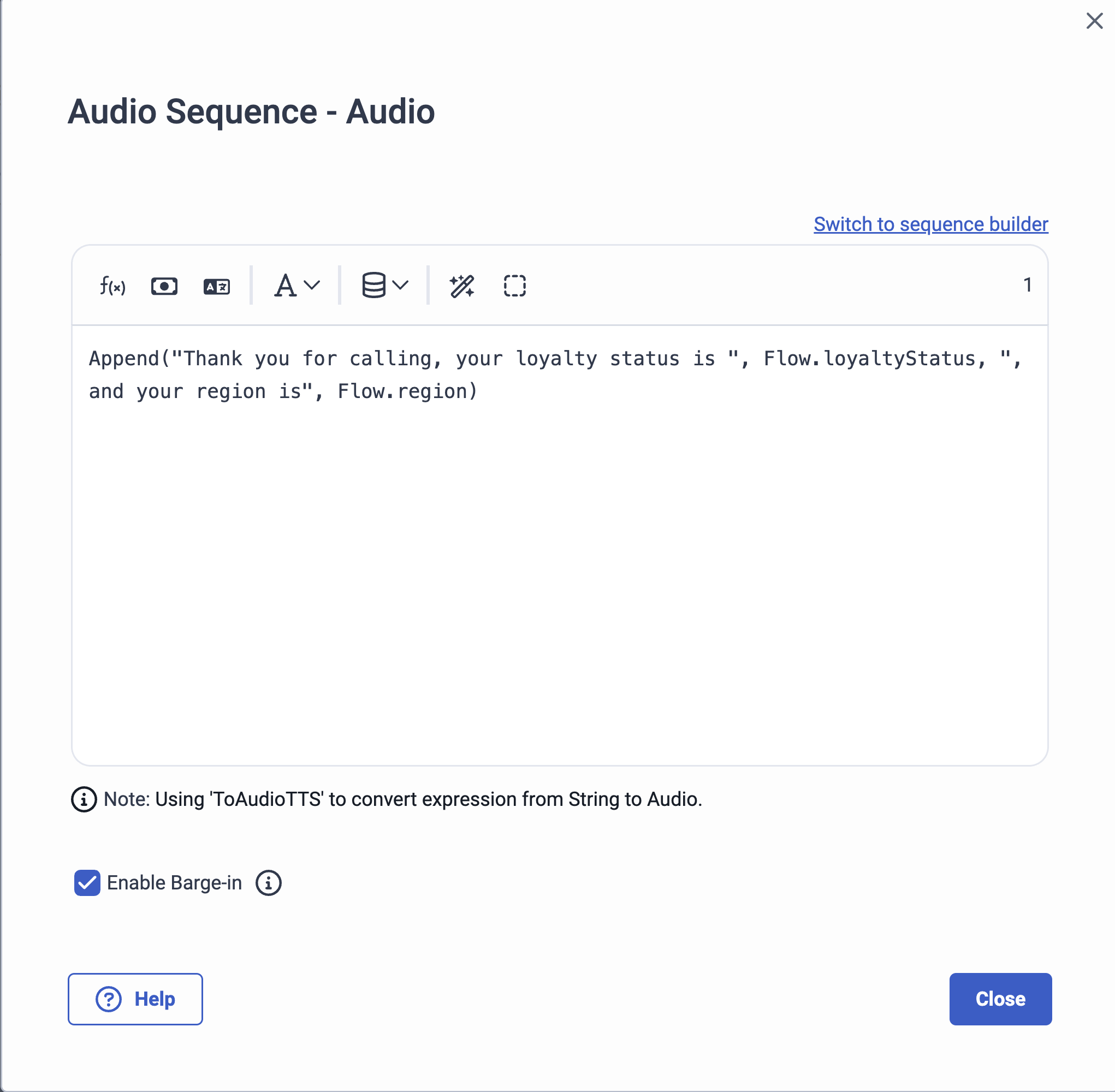Click the dashed square selection icon
Image resolution: width=1115 pixels, height=1092 pixels.
click(x=514, y=286)
